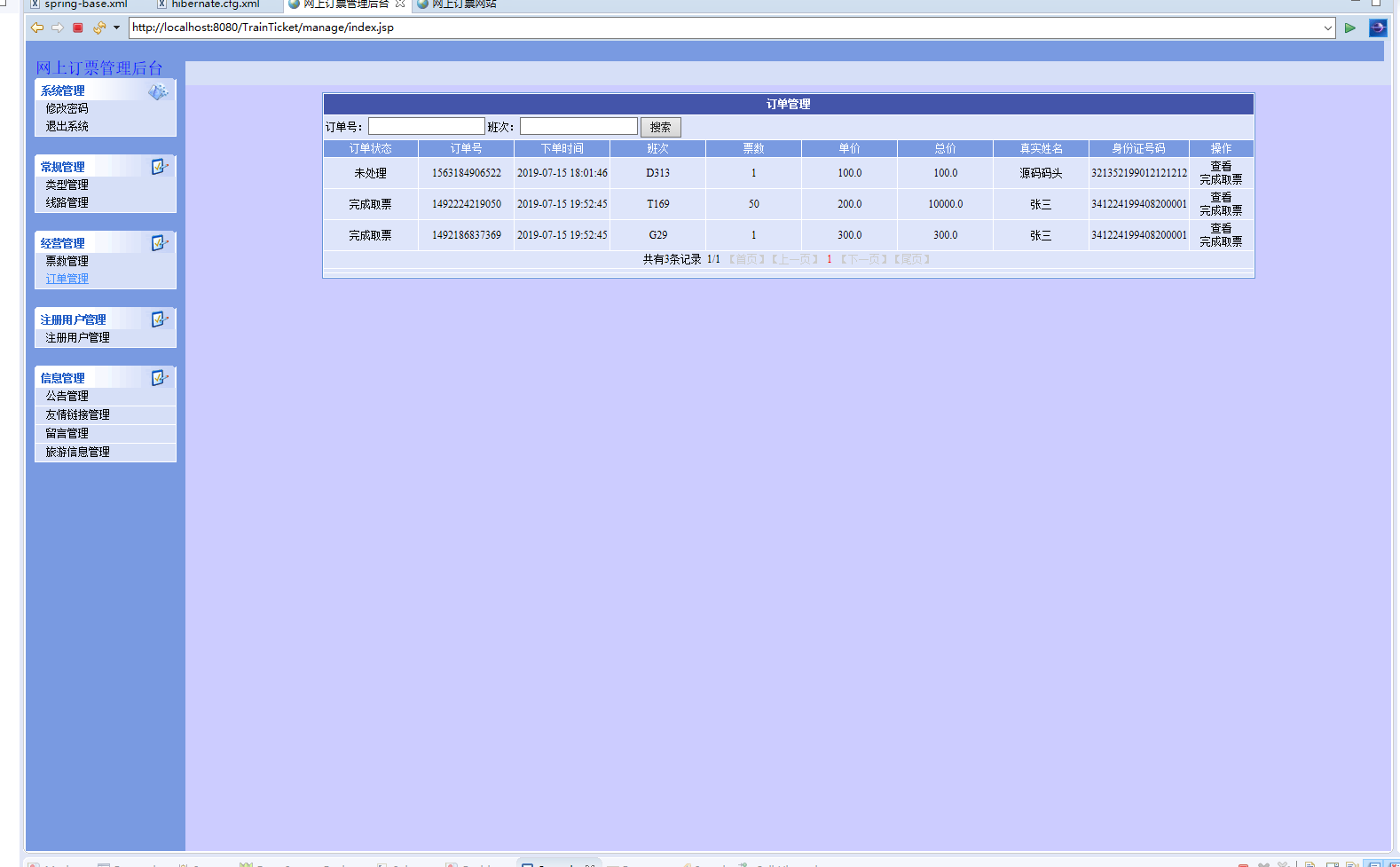1400x867 pixels.
Task: Choose 退出系统 to log out
Action: click(67, 126)
